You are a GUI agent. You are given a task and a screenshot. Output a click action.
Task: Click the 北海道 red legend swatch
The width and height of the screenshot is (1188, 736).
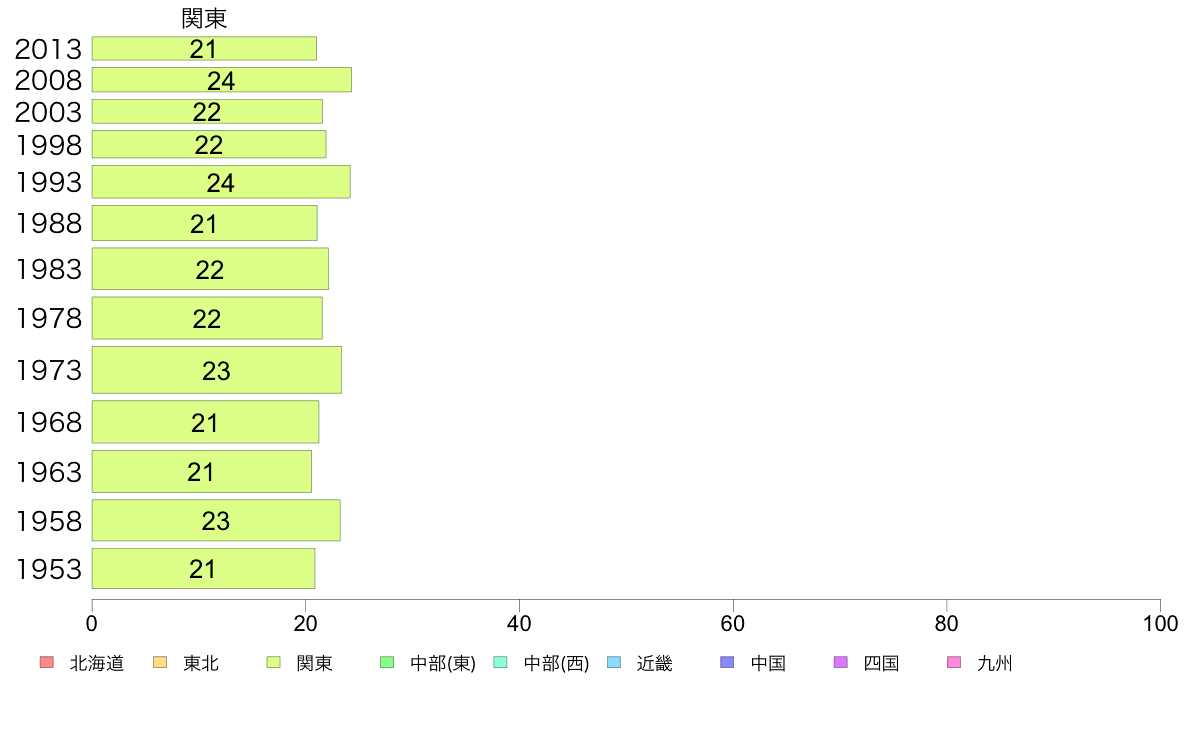click(x=47, y=662)
